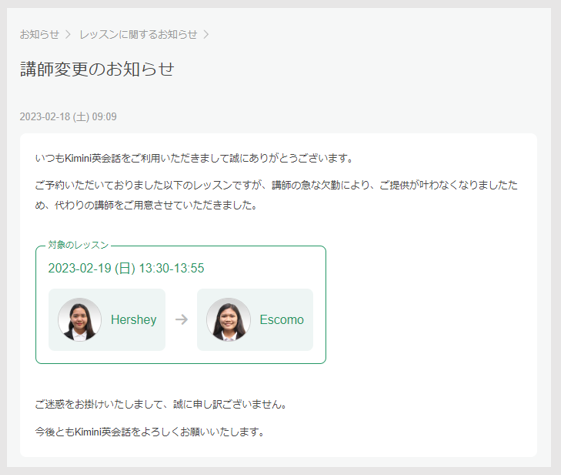The image size is (561, 475).
Task: Click the chevron right after お知らせ
Action: coord(68,34)
